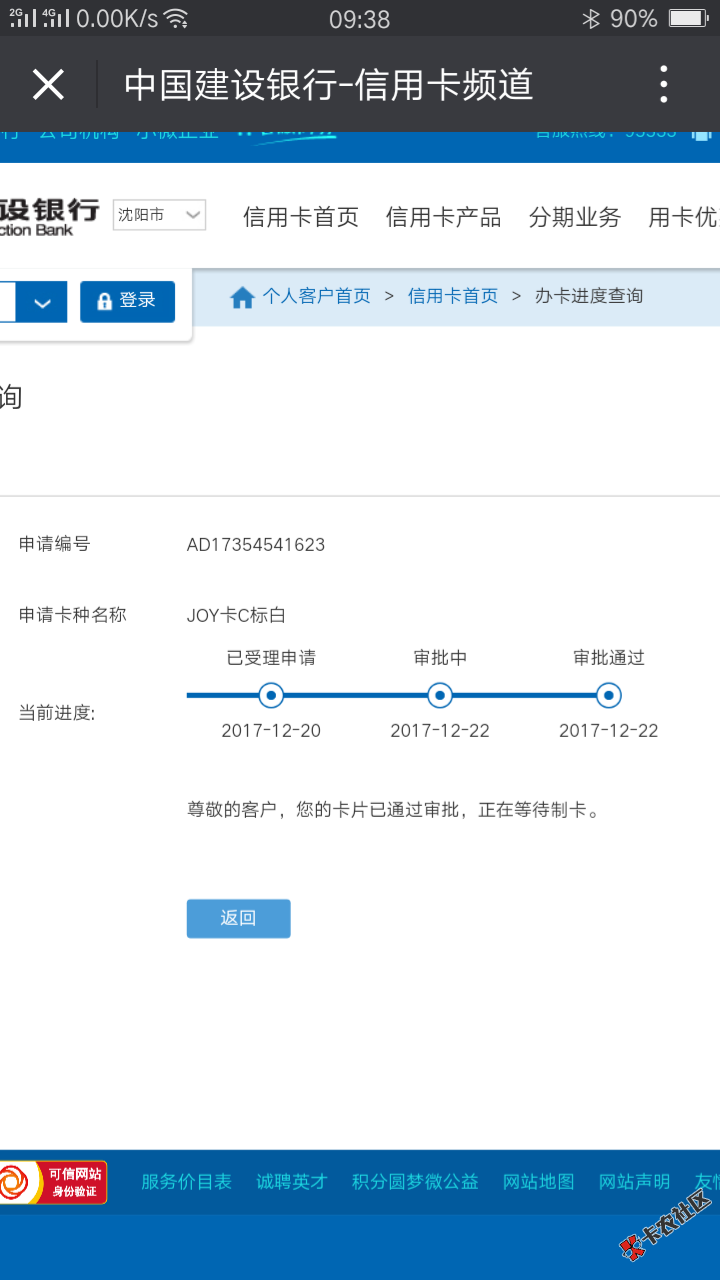Tap the page title 中国建设银行-信用卡频道
Screen dimensions: 720x1280
click(x=329, y=85)
